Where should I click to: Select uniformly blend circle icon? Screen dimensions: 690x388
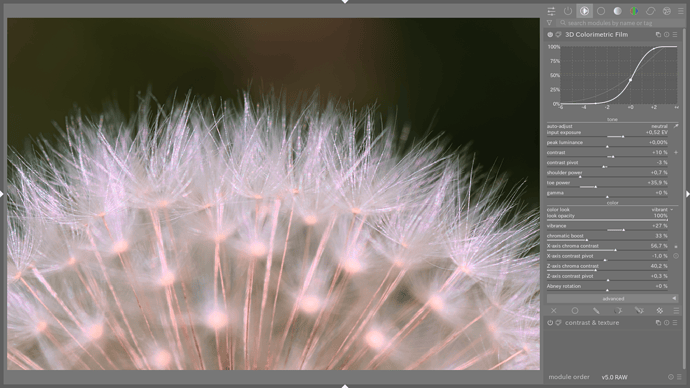click(x=575, y=311)
